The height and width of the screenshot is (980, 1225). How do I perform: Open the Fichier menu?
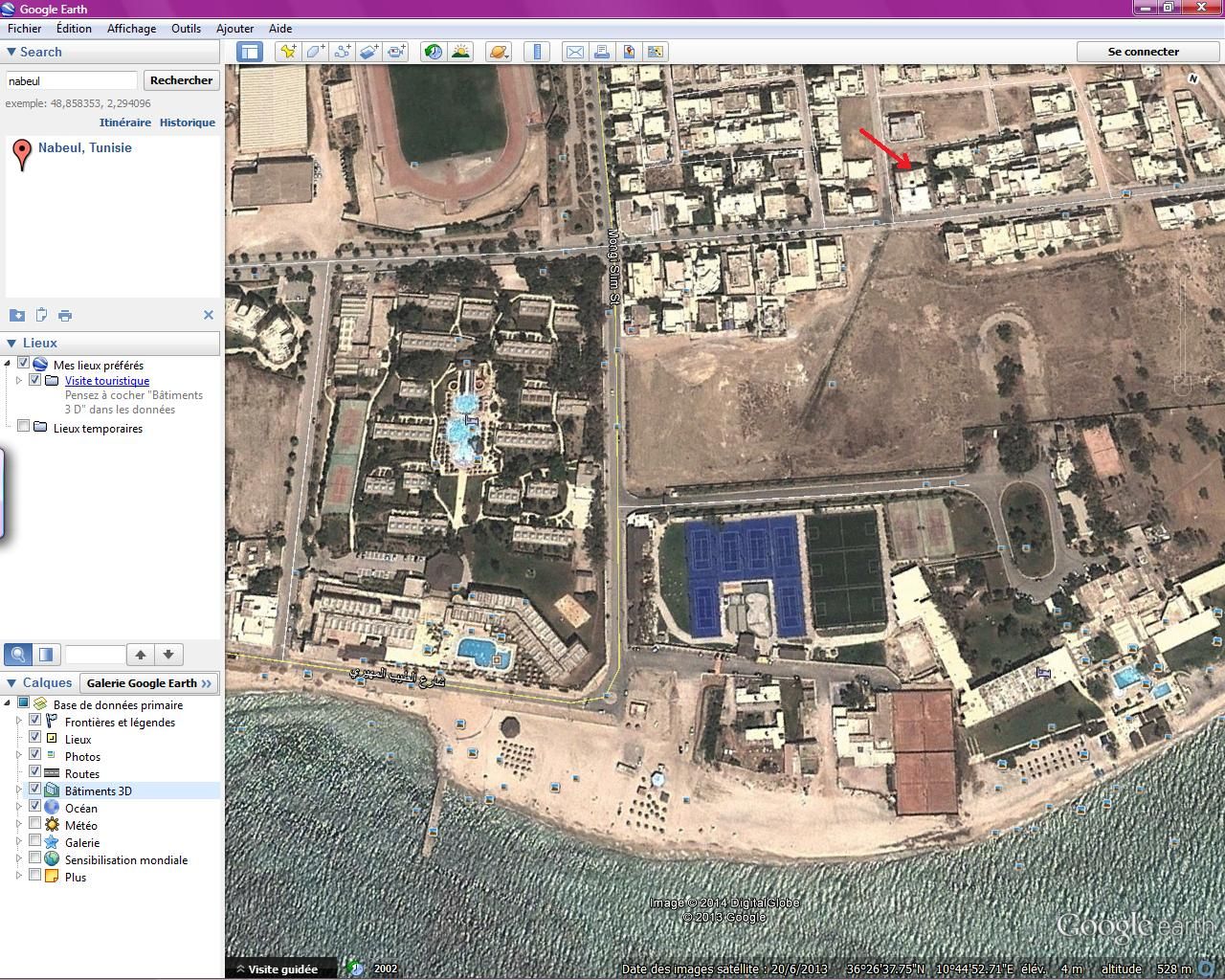tap(25, 29)
